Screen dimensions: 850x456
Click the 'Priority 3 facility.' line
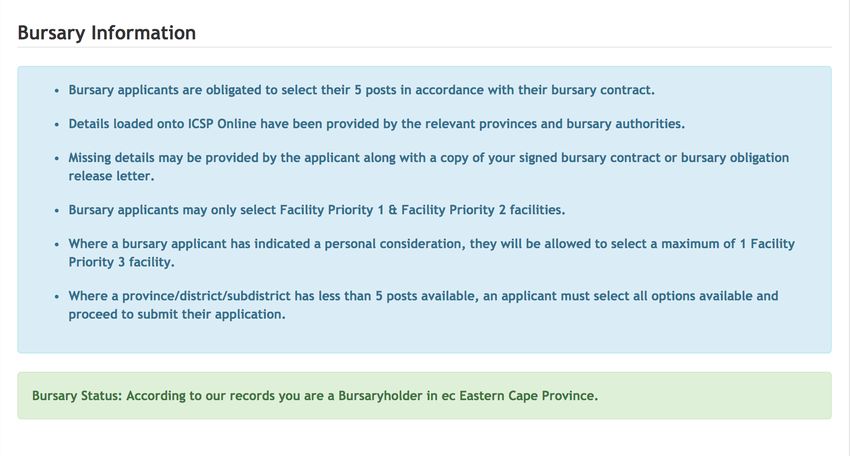coord(121,262)
